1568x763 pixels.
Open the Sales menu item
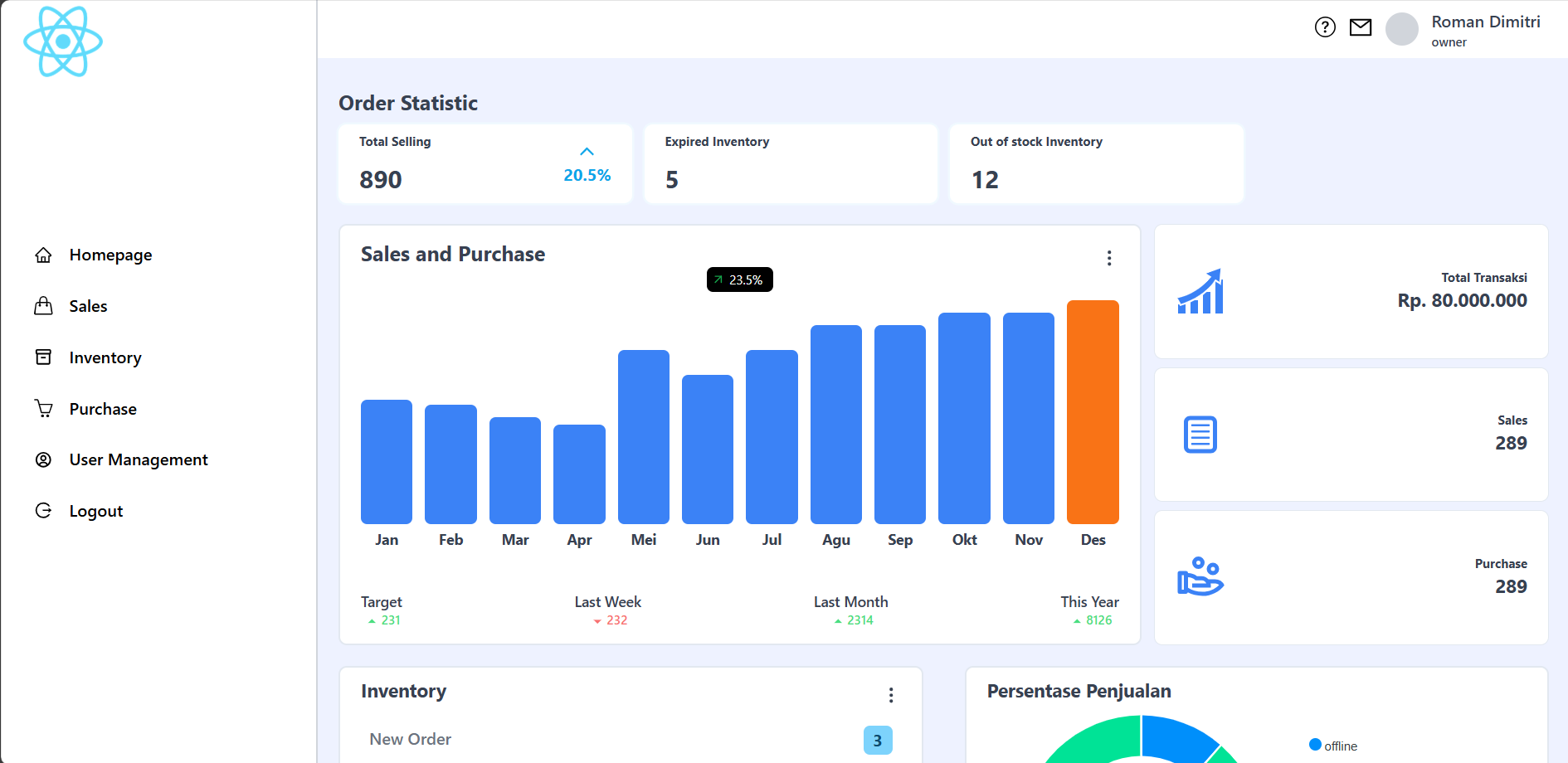[88, 306]
